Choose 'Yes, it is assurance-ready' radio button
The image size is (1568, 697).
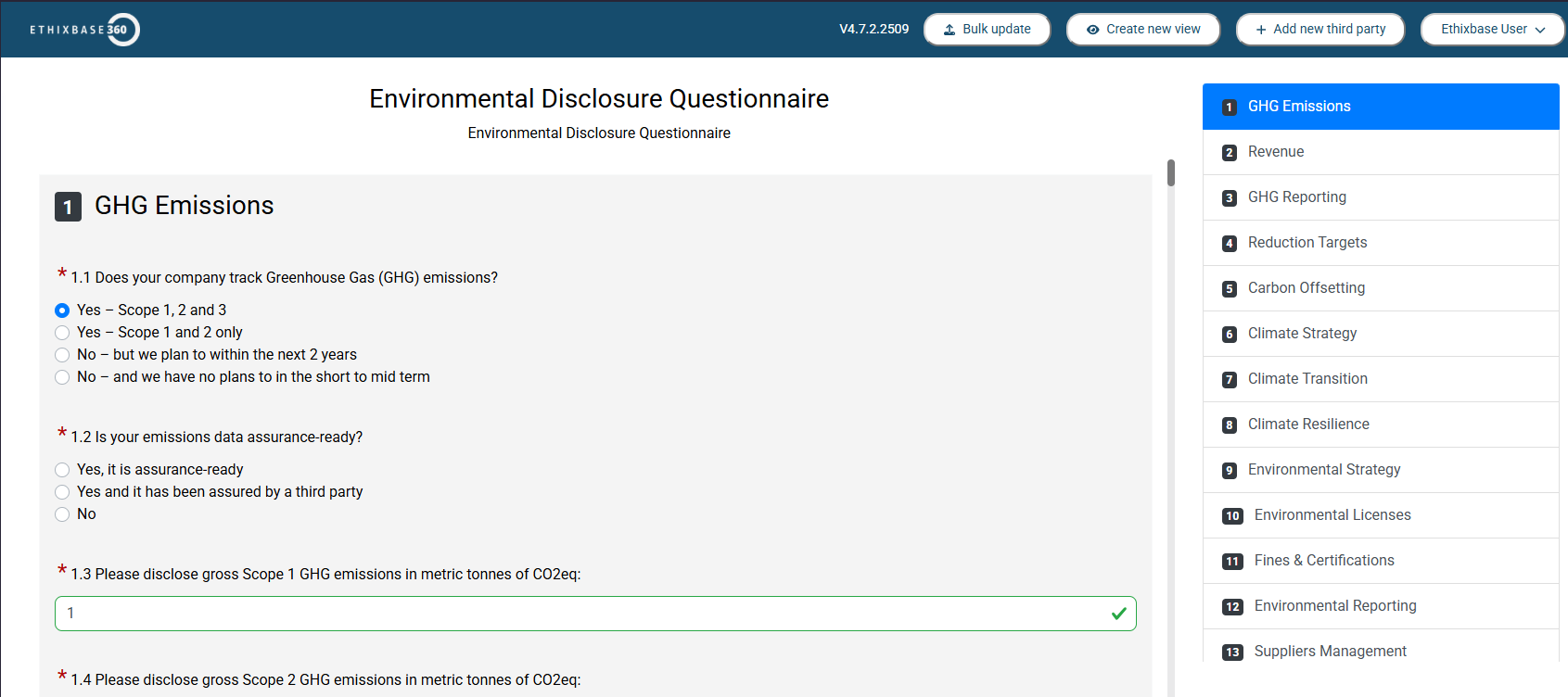[x=62, y=470]
